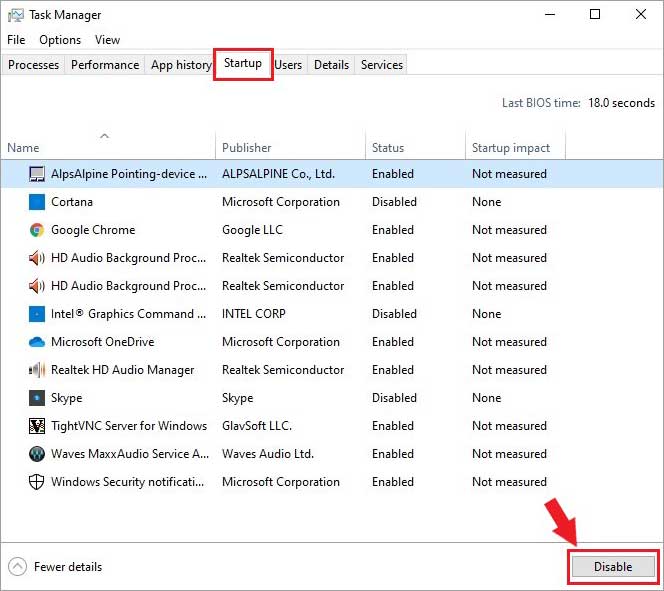
Task: Sort by the Startup impact column header
Action: [515, 147]
